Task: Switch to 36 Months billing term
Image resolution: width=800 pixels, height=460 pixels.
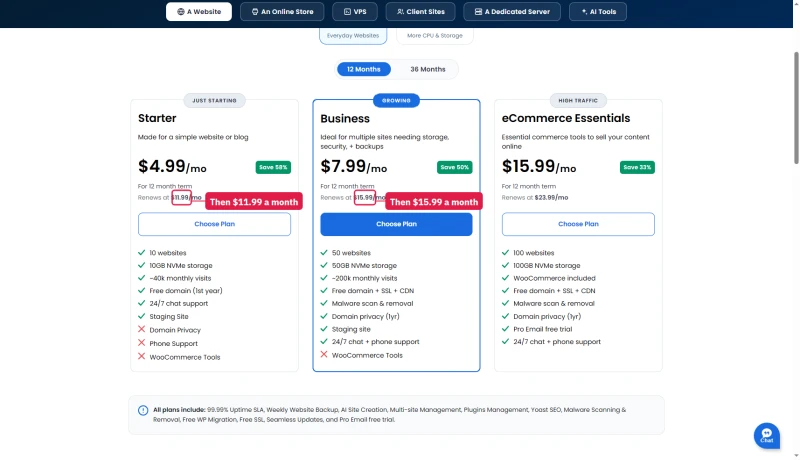Action: pos(428,69)
